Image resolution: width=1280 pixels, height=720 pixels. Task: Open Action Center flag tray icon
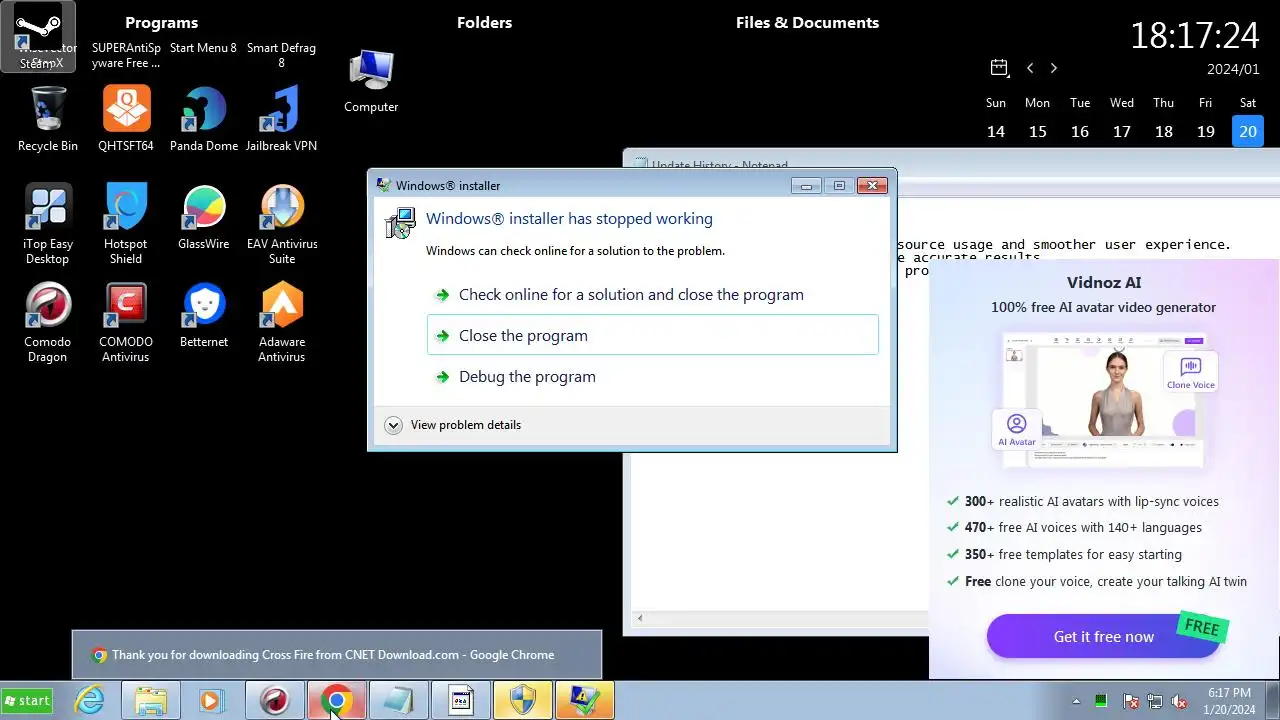pos(1131,701)
